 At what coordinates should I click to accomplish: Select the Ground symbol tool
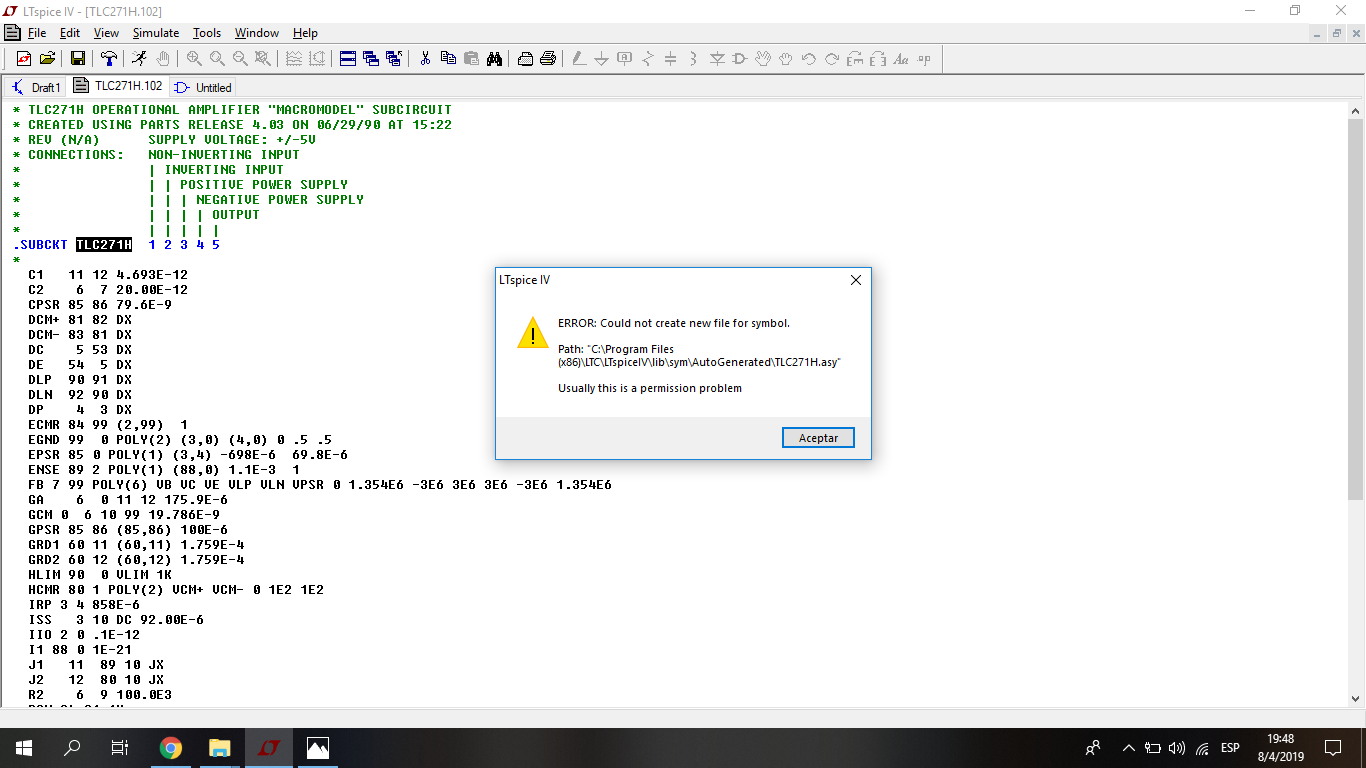601,59
